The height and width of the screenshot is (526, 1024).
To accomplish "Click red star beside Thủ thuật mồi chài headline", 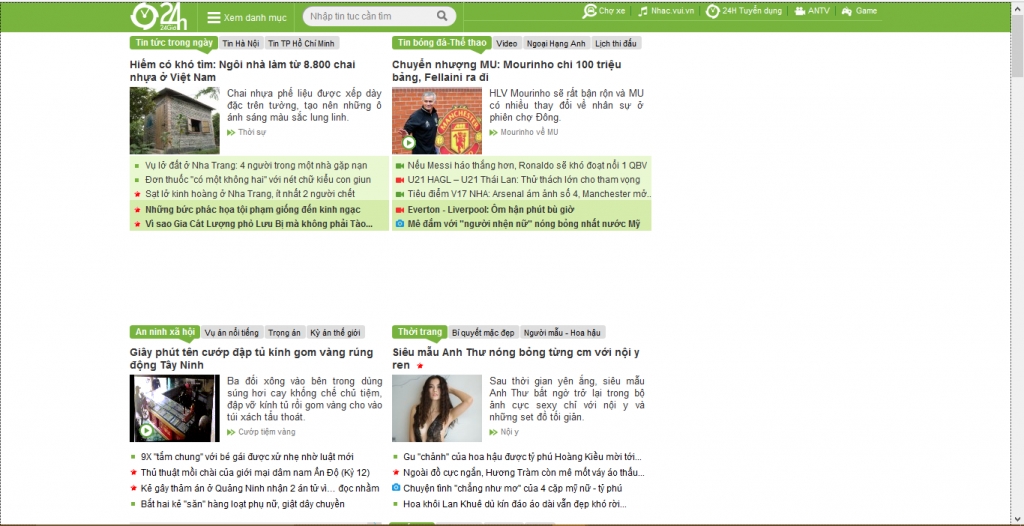I will coord(133,472).
